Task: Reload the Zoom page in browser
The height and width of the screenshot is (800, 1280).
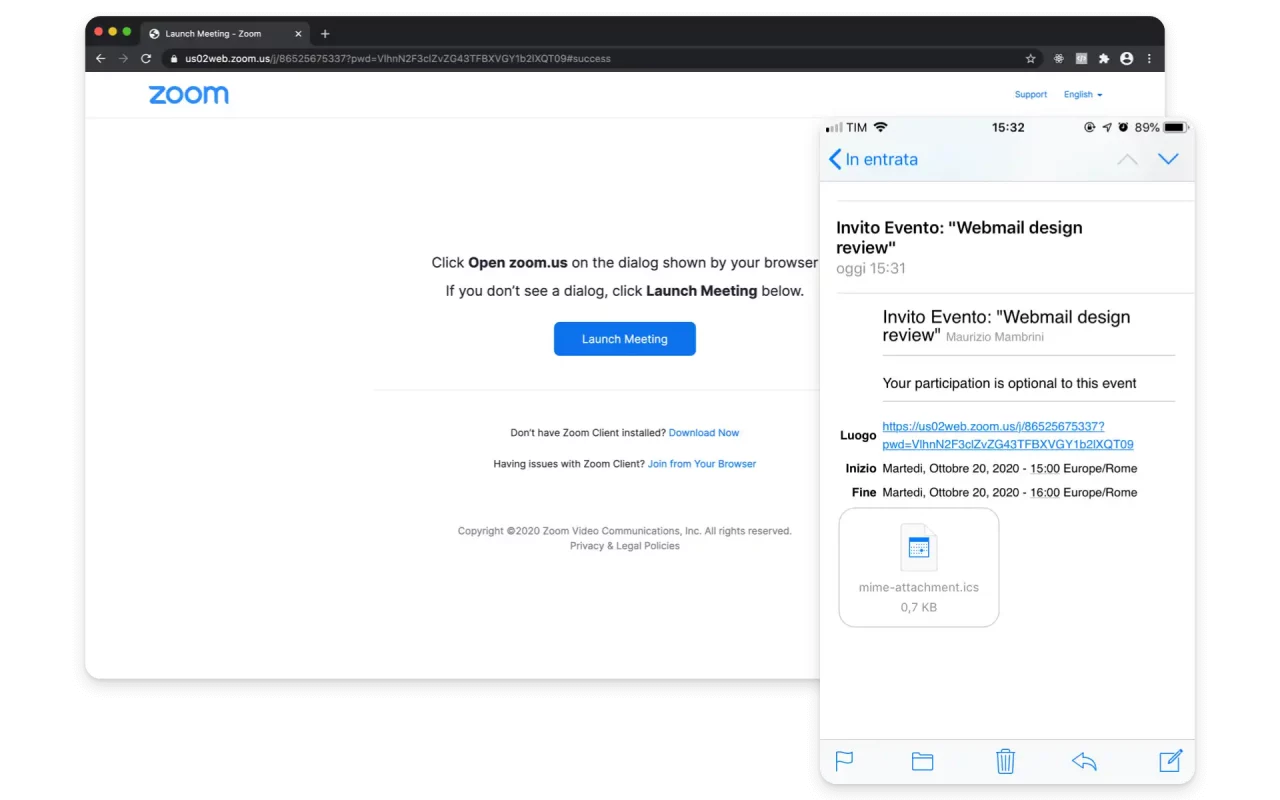Action: [x=146, y=59]
